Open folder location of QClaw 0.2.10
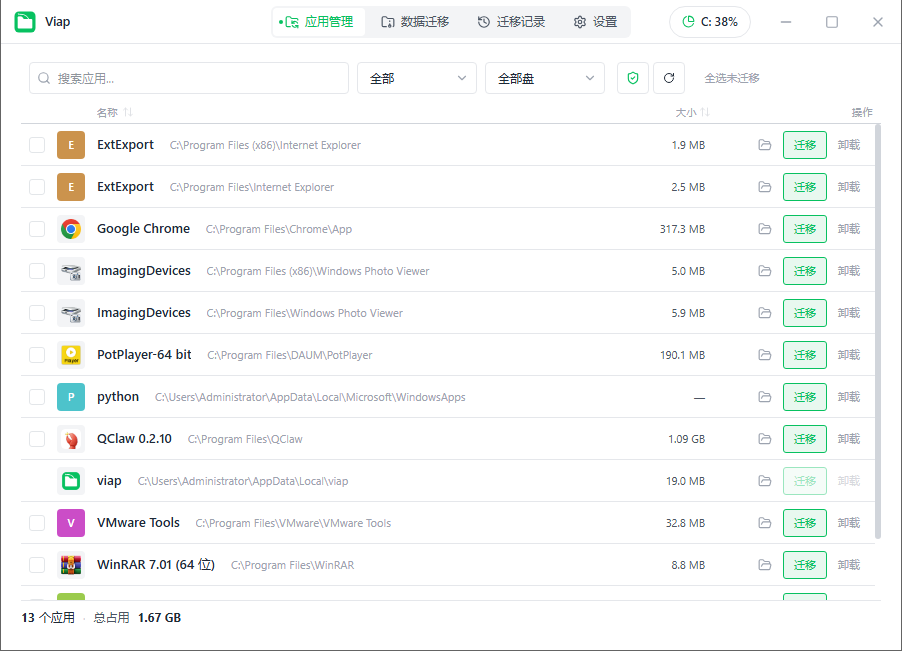 tap(765, 439)
